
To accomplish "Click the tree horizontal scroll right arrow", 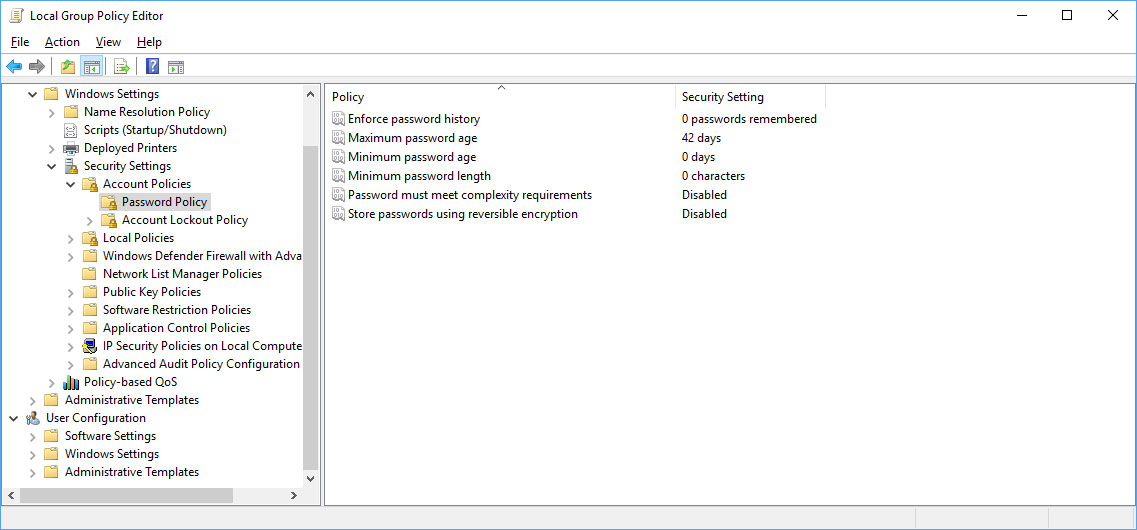I will (x=294, y=495).
